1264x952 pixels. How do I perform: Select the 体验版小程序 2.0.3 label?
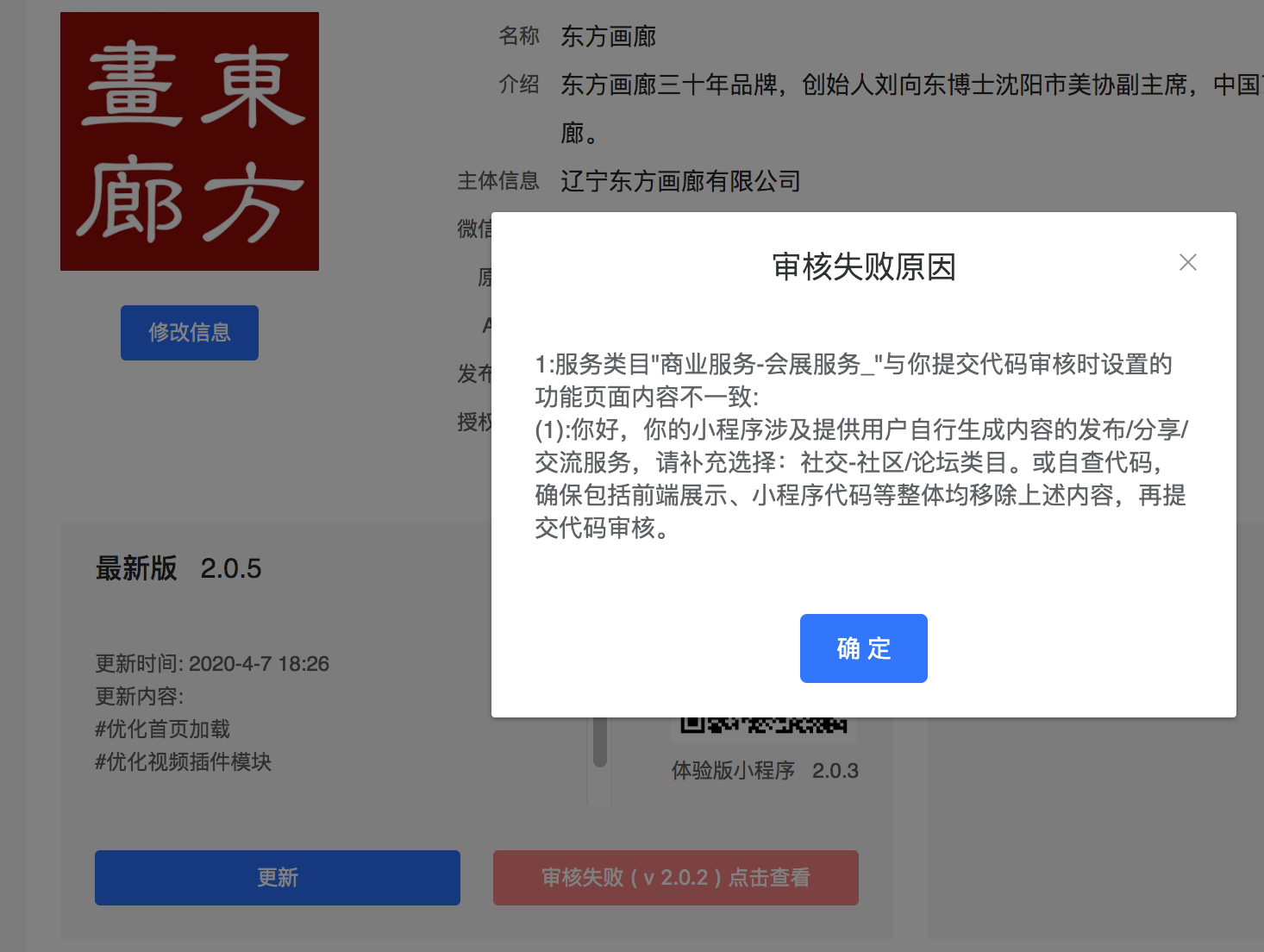[x=764, y=770]
